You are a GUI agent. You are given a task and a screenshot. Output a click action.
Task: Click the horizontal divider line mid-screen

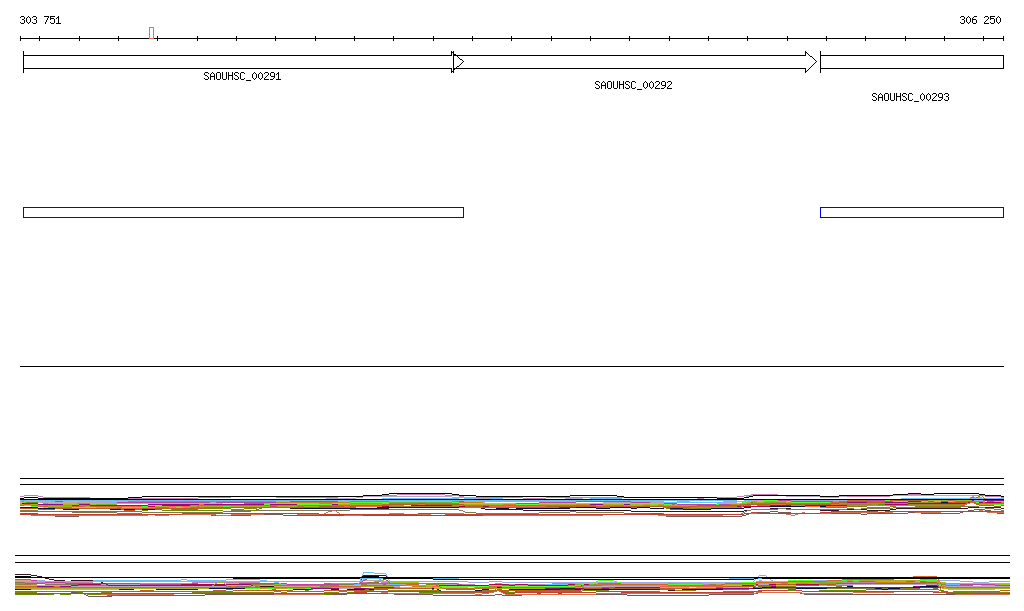click(x=511, y=367)
